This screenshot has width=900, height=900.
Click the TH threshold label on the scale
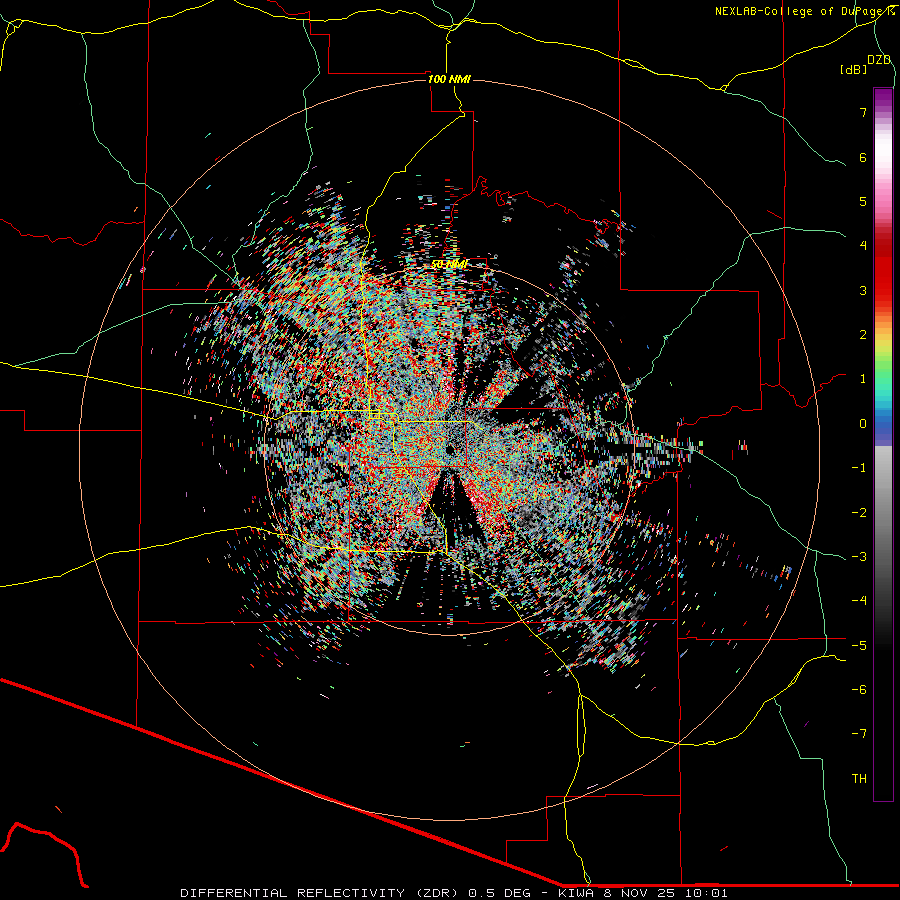point(859,779)
